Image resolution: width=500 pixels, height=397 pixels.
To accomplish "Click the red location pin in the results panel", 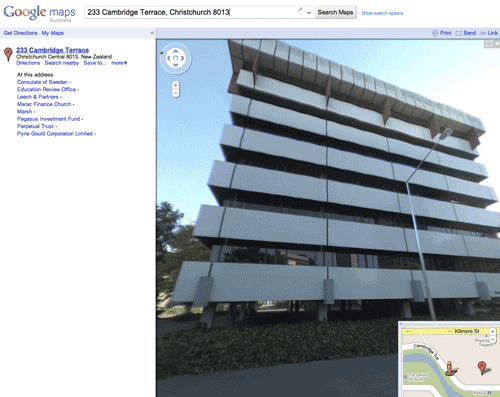I will click(8, 54).
